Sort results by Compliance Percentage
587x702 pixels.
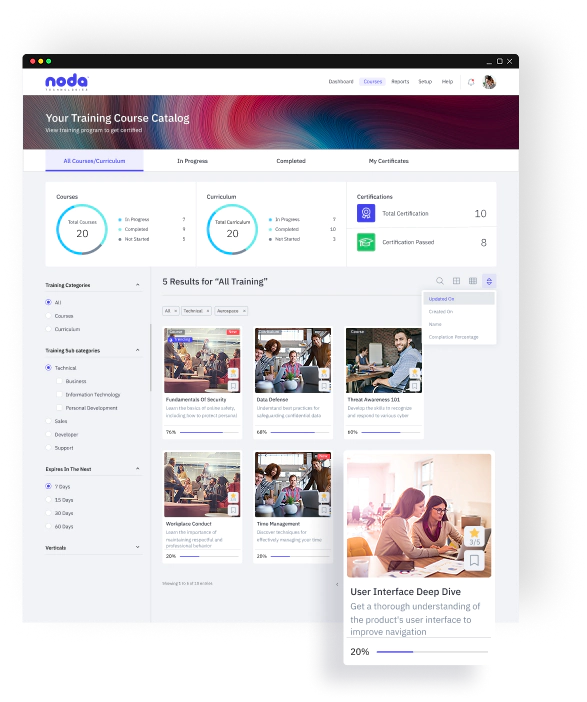pyautogui.click(x=454, y=337)
